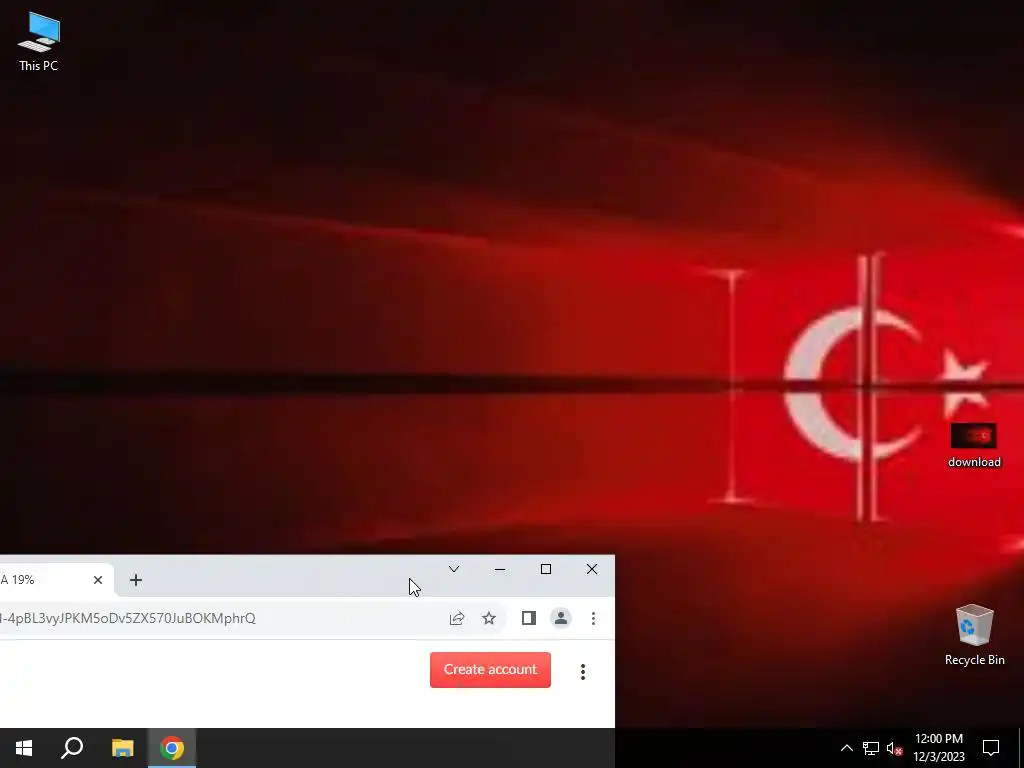Bookmark this page with the star icon
1024x768 pixels.
pyautogui.click(x=489, y=618)
